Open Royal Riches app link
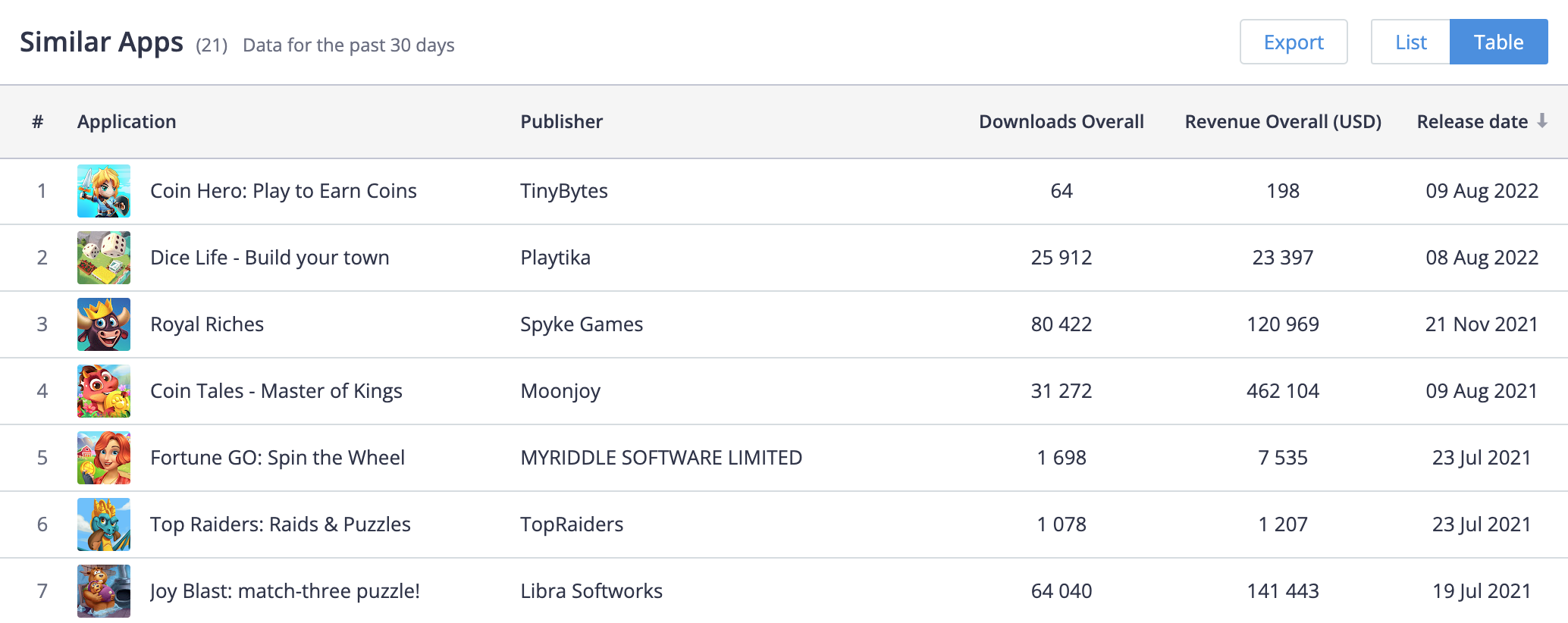Screen dimensions: 1568x623 click(207, 324)
